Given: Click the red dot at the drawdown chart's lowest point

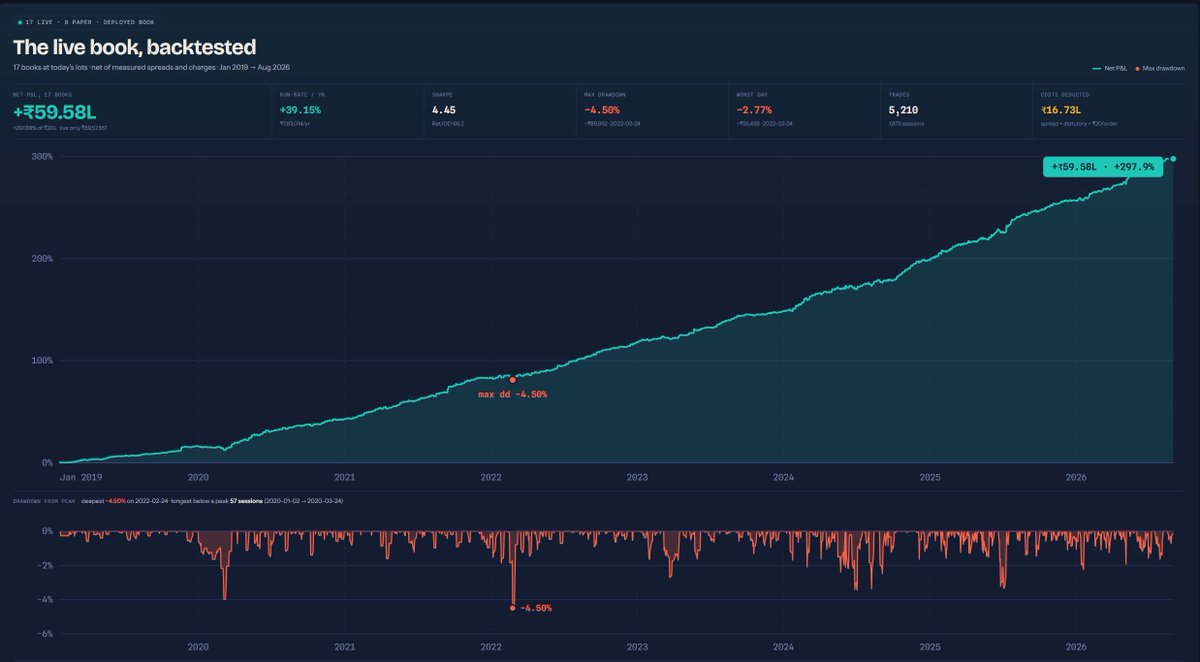Looking at the screenshot, I should coord(513,607).
